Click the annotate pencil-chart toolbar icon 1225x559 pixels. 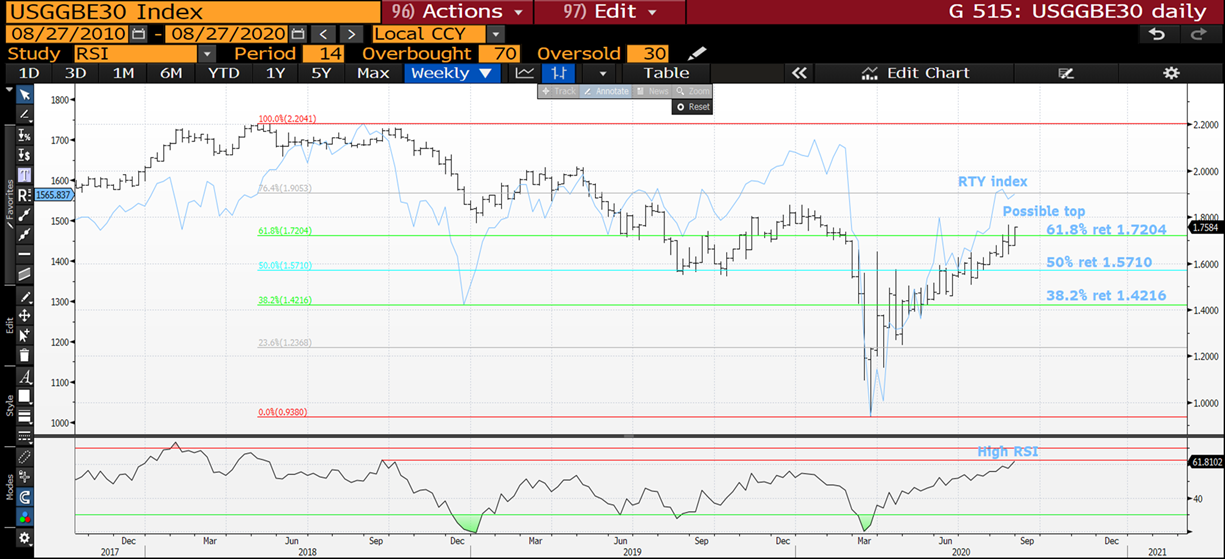pos(1066,73)
